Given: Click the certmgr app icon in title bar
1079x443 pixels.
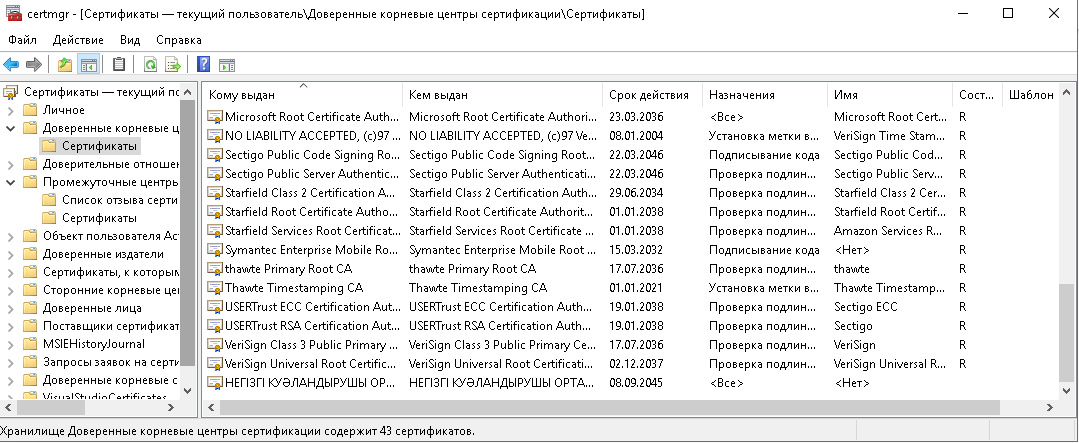Looking at the screenshot, I should tap(13, 14).
